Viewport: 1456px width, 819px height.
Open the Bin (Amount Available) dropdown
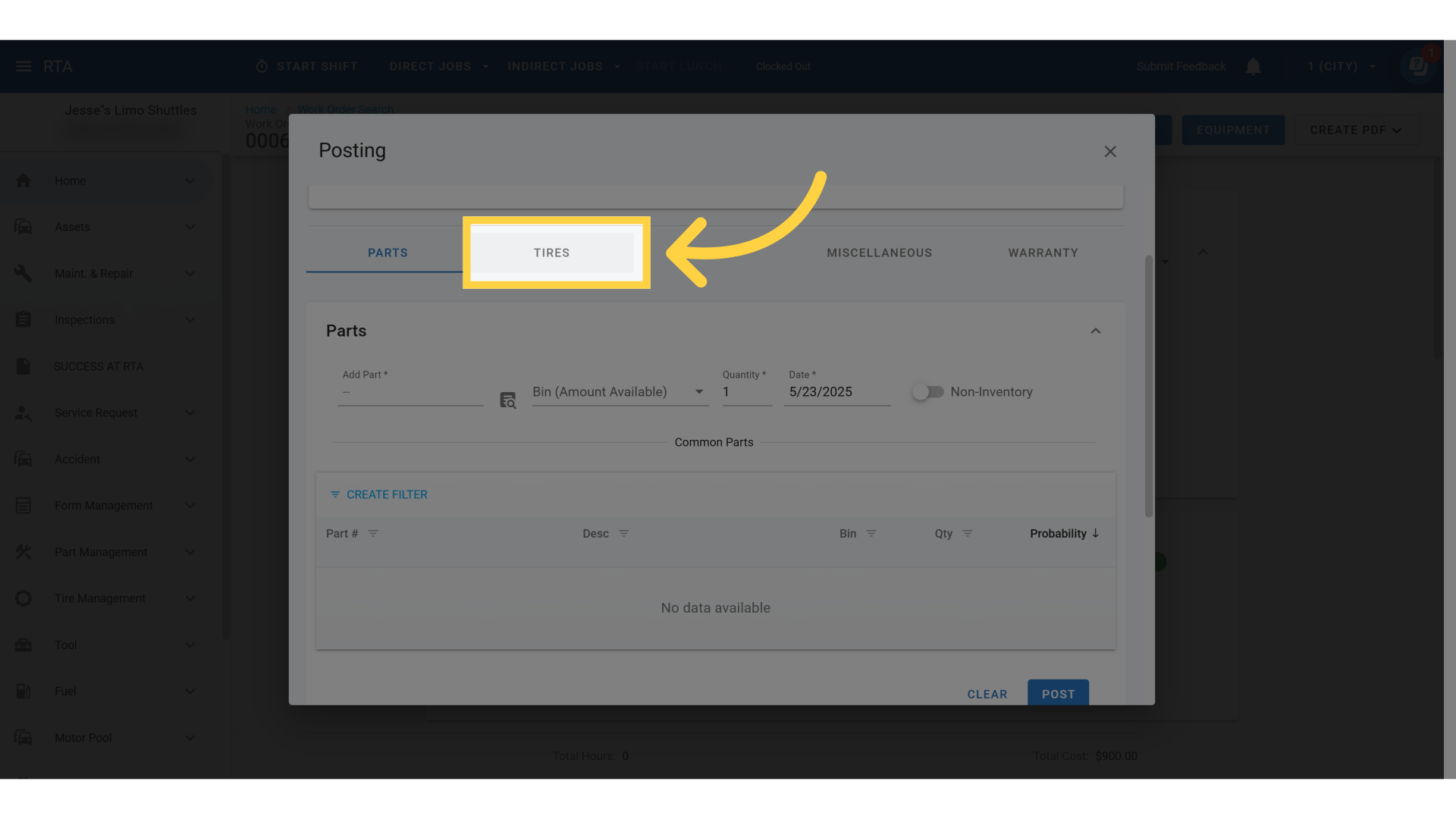click(620, 392)
